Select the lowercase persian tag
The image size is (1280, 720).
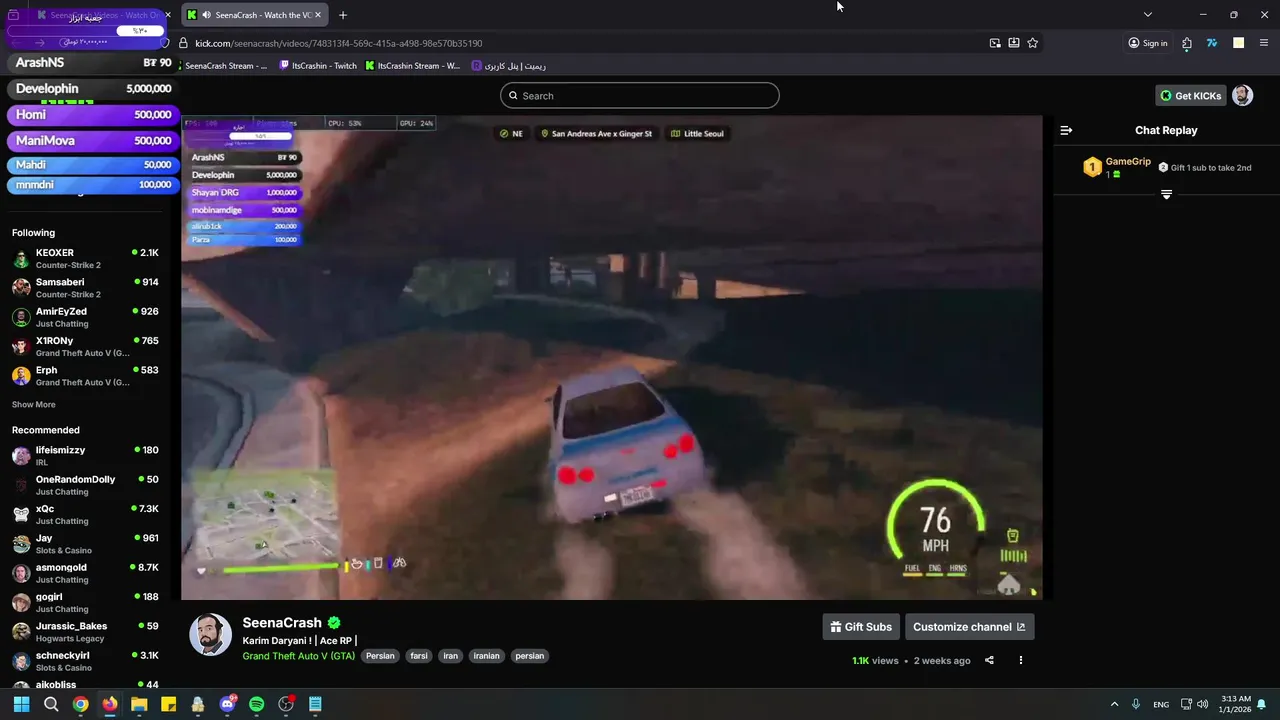(529, 656)
